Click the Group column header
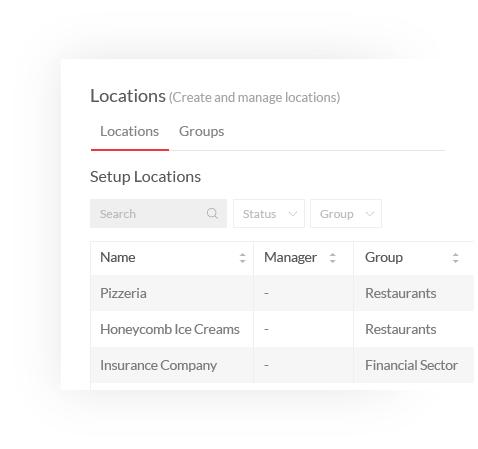 coord(384,257)
